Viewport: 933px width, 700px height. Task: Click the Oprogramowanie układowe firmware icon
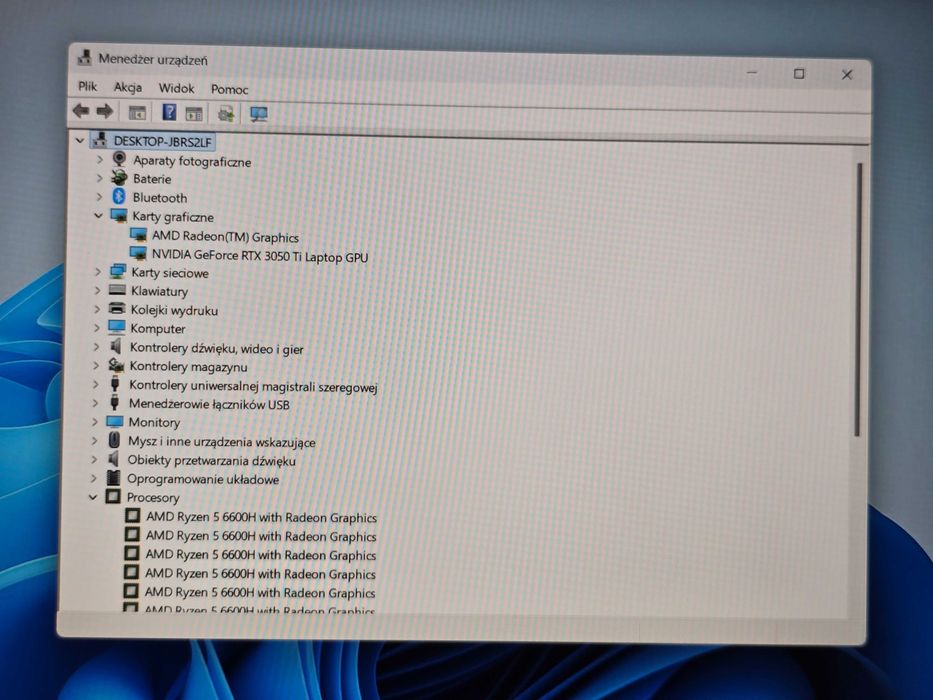pyautogui.click(x=113, y=477)
